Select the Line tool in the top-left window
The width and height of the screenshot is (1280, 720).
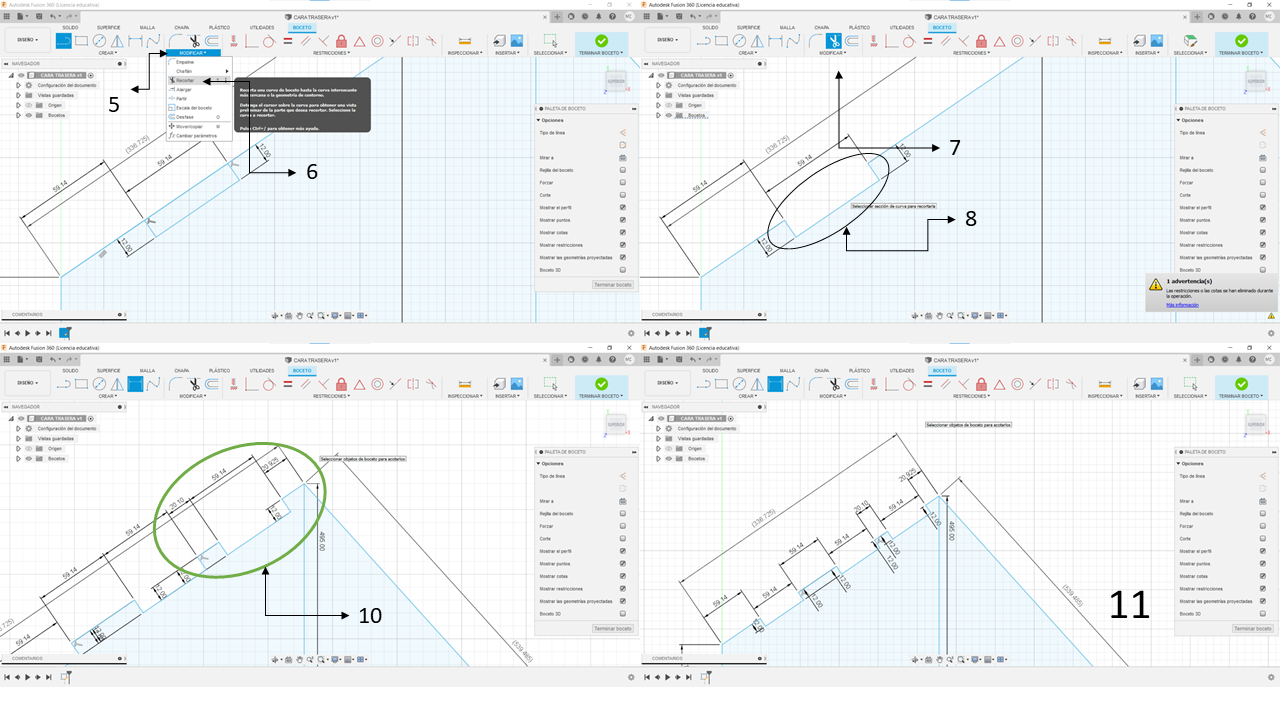tap(63, 41)
